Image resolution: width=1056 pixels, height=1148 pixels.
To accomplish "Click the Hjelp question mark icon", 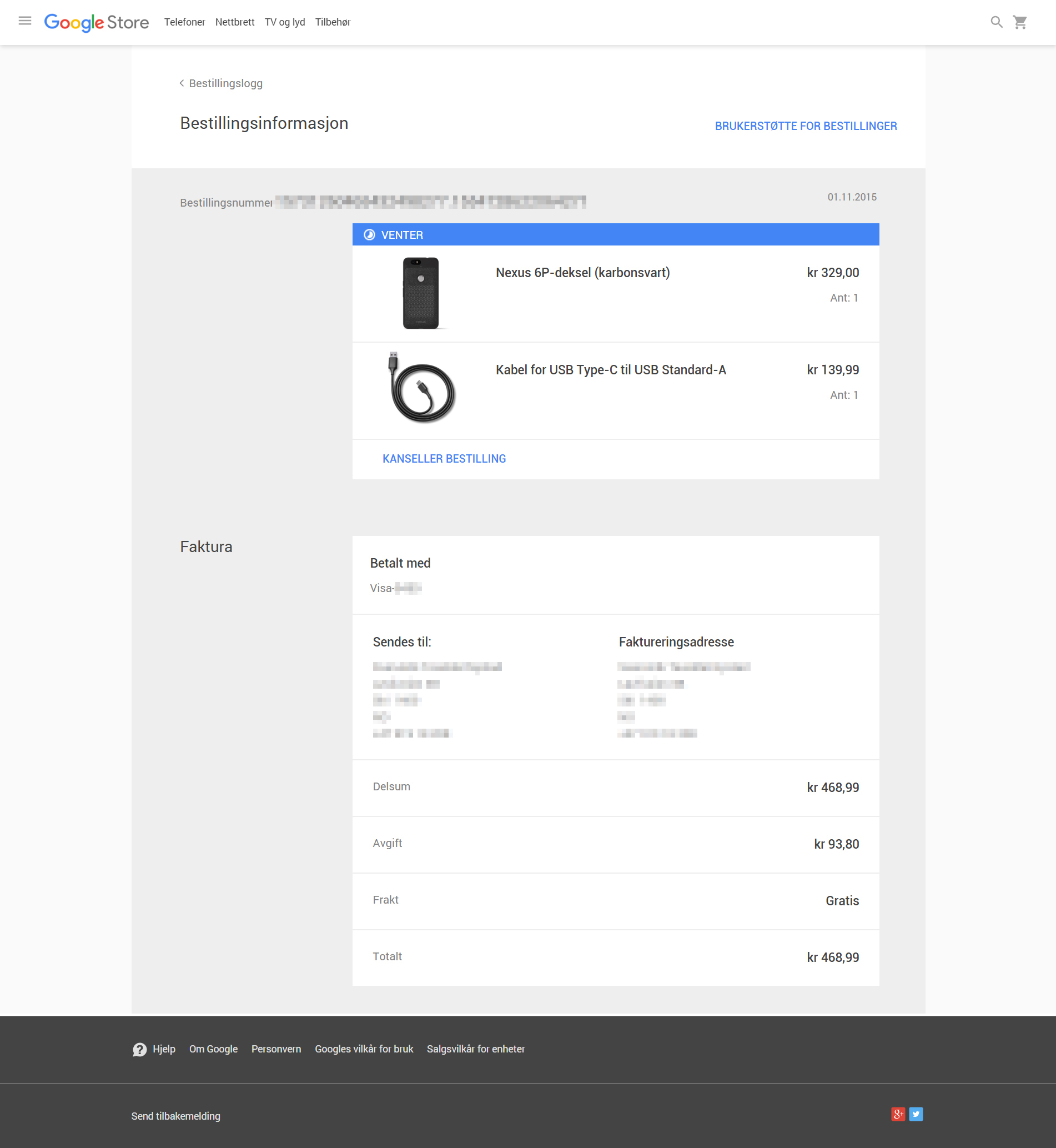I will pos(139,1050).
